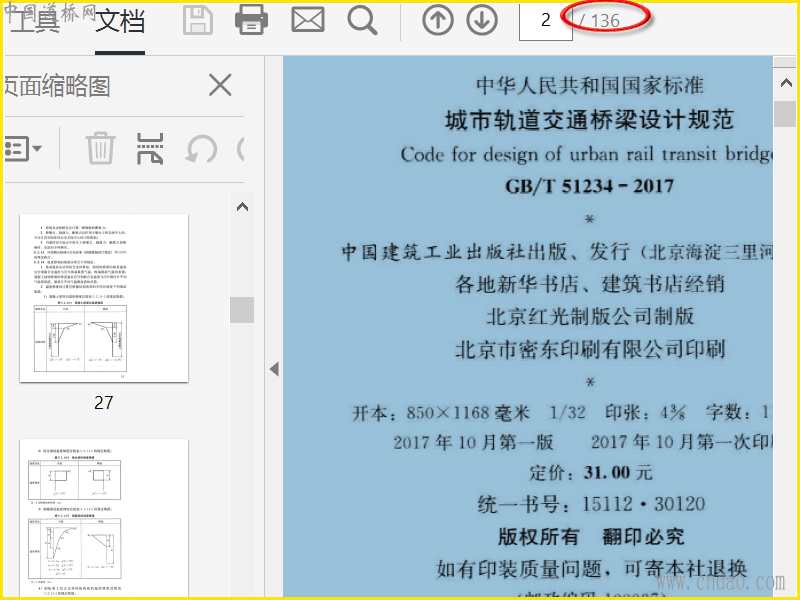The width and height of the screenshot is (800, 600).
Task: Click the text GB/T 51234 - 2017
Action: 589,186
